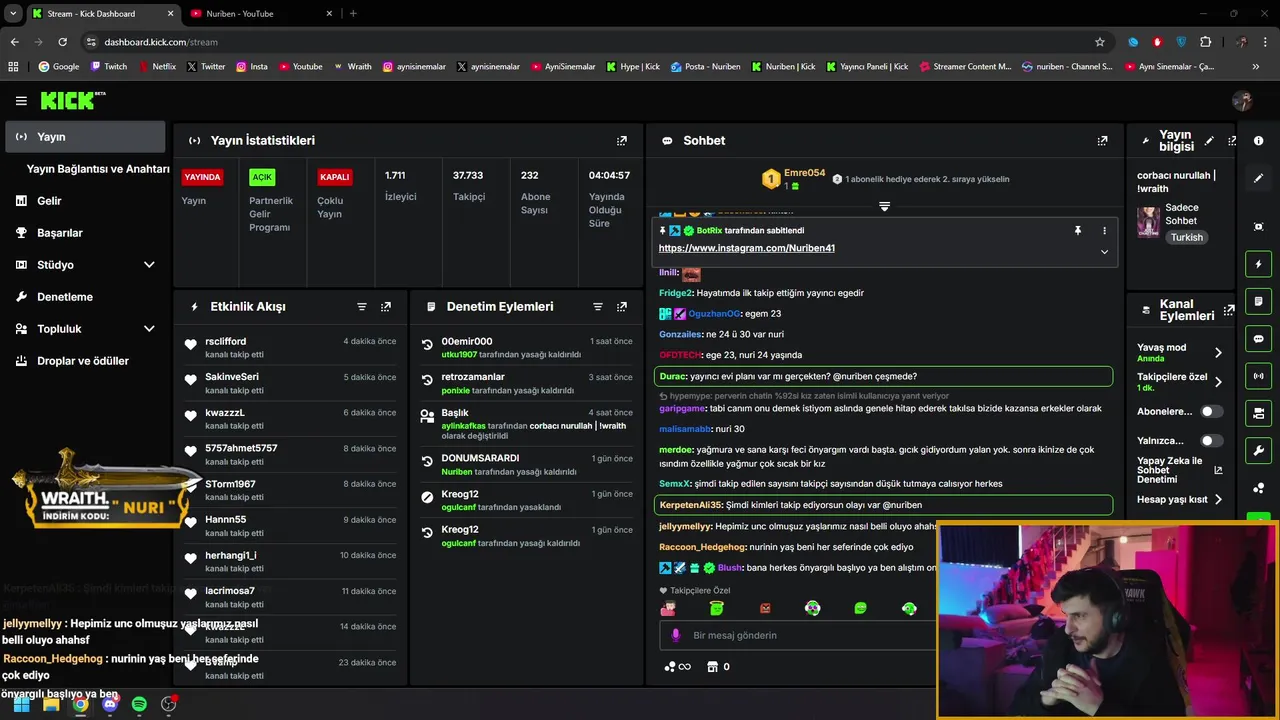Image resolution: width=1280 pixels, height=720 pixels.
Task: Toggle the Abonelere... subscribers-only switch
Action: [x=1211, y=411]
